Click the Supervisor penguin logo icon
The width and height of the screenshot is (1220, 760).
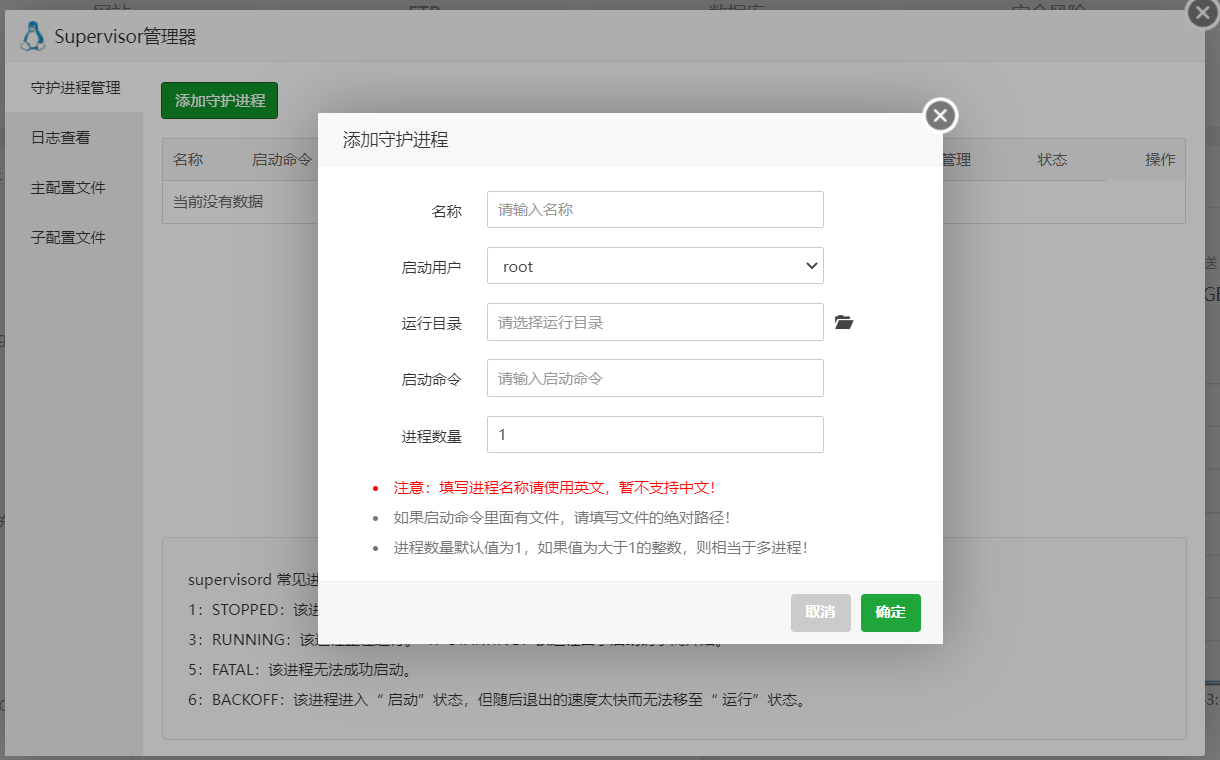click(x=33, y=37)
